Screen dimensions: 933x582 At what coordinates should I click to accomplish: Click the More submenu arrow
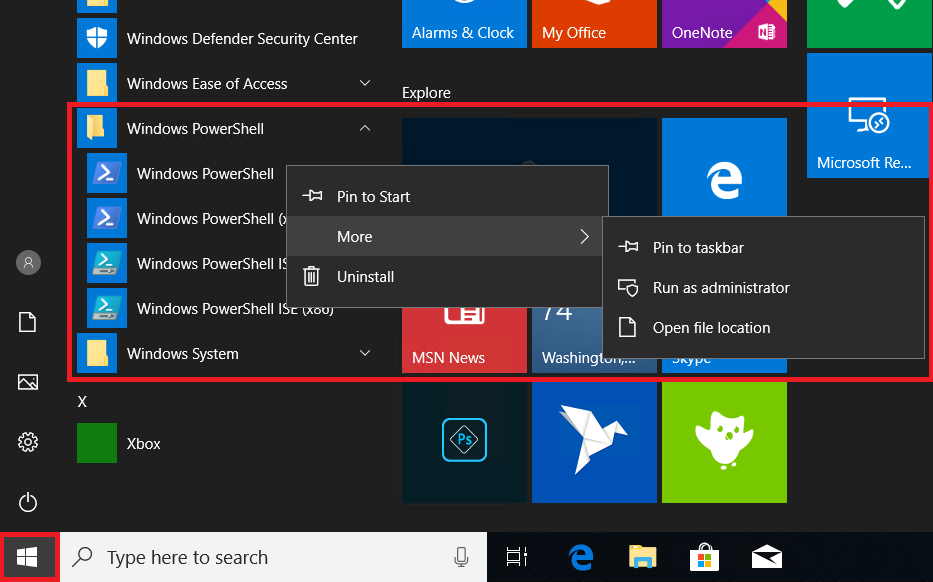point(584,236)
